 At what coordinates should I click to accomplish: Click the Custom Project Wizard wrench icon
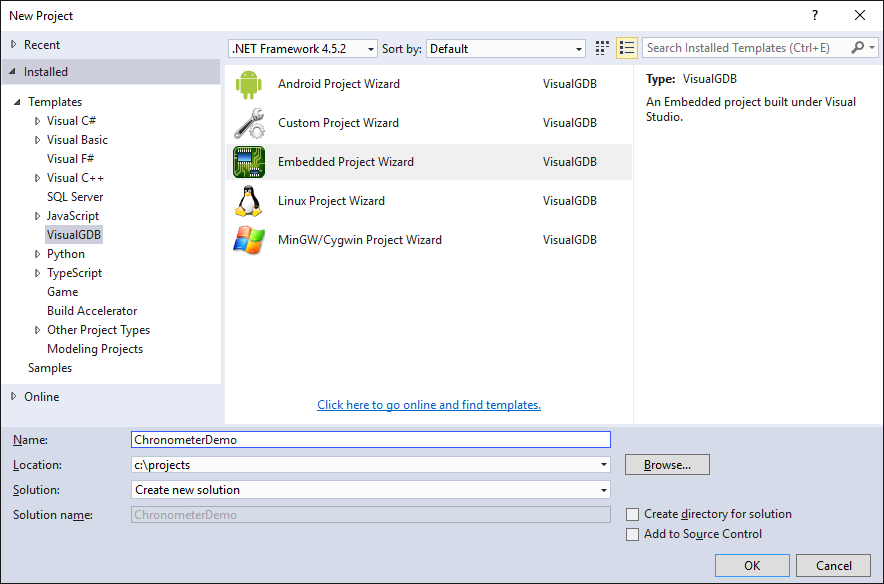click(x=249, y=123)
